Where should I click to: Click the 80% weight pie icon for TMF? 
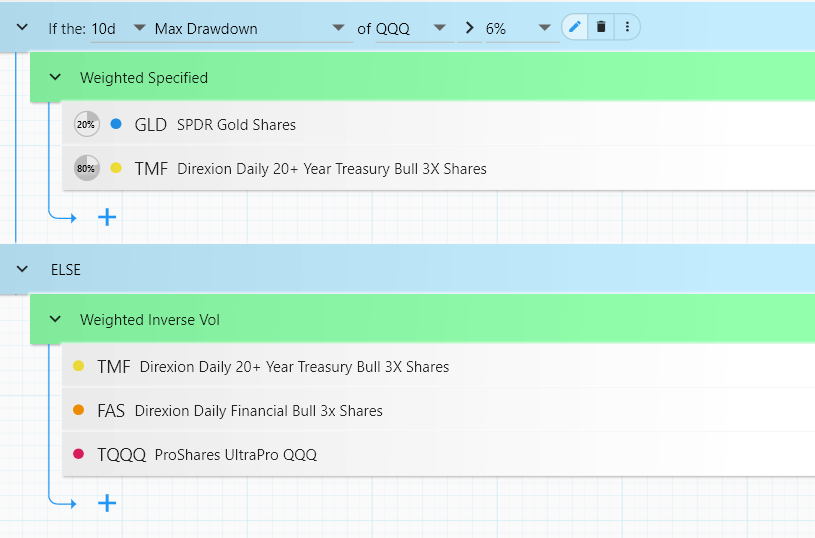(x=86, y=168)
